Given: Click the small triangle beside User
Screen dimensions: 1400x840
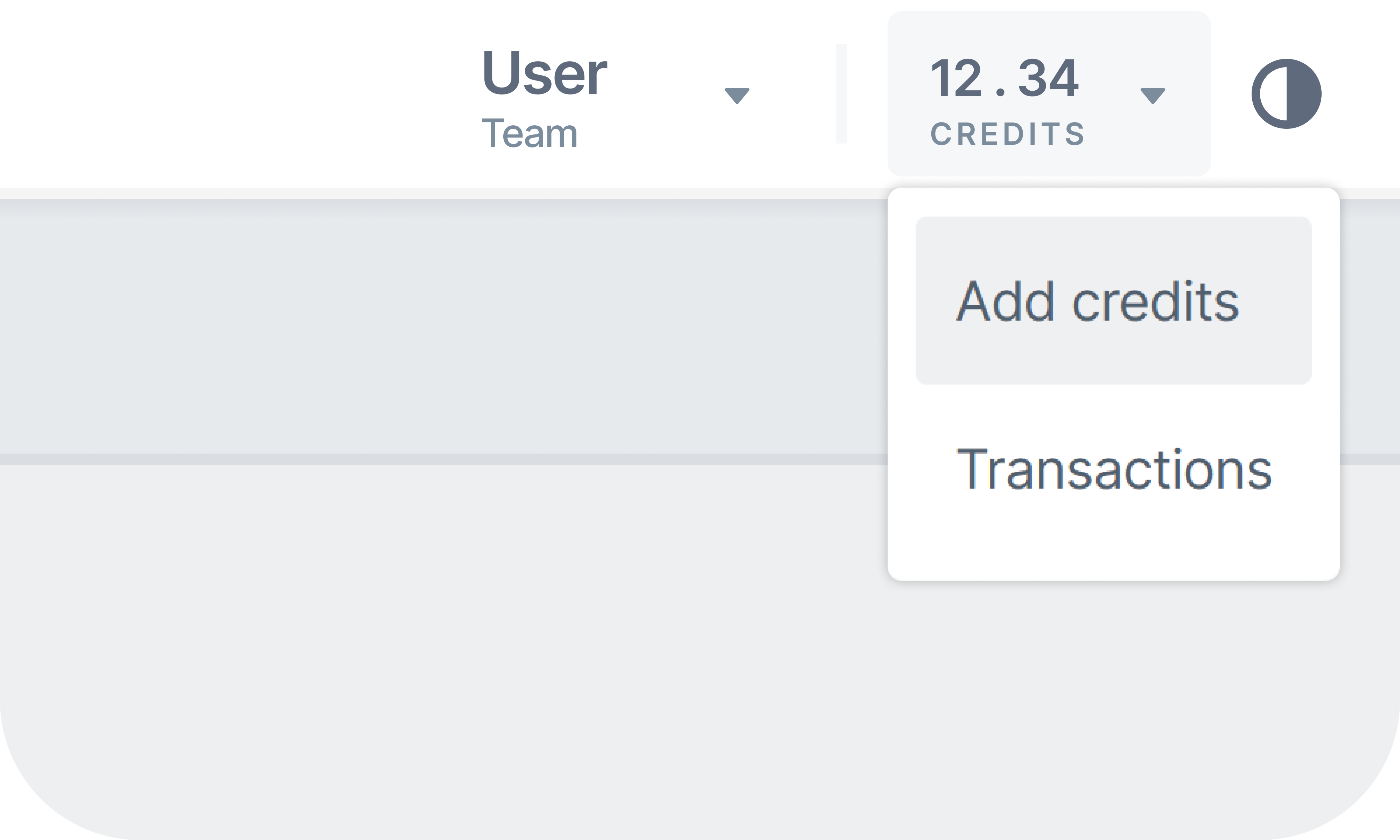Looking at the screenshot, I should click(737, 96).
